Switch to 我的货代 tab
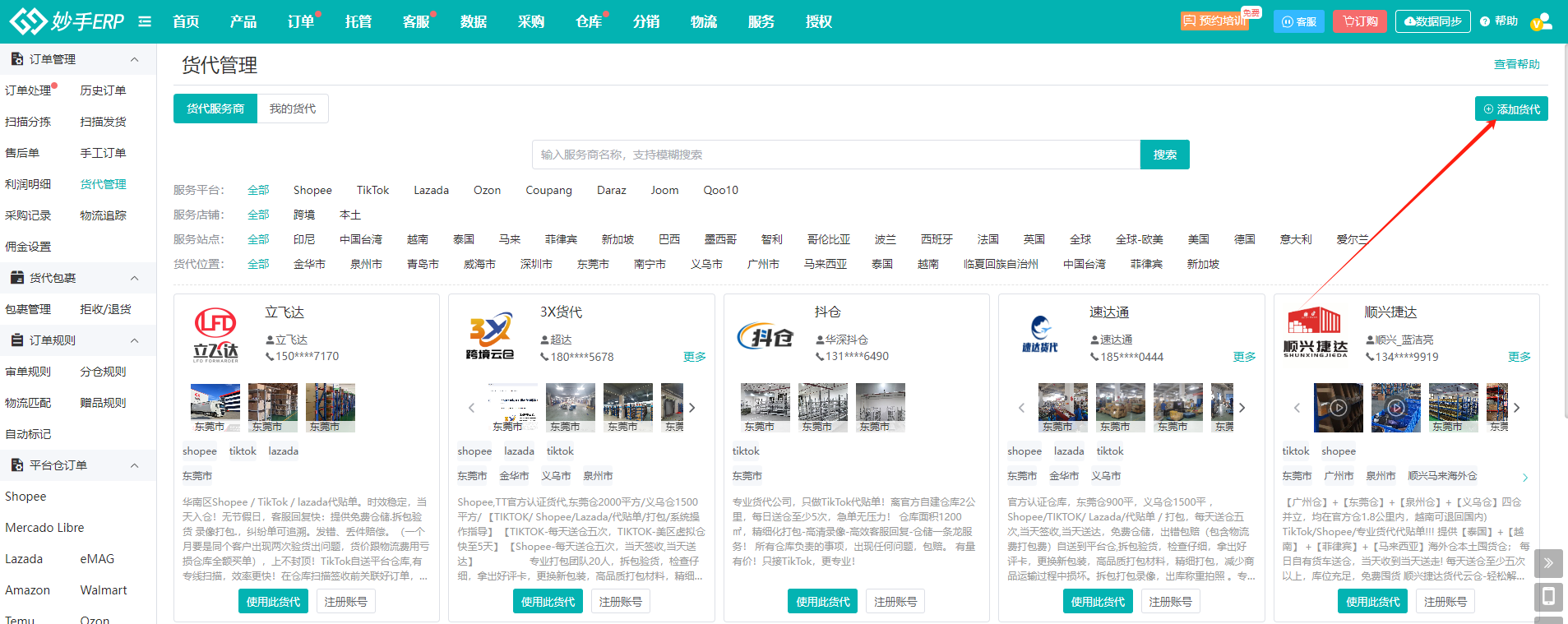The width and height of the screenshot is (1568, 624). (x=293, y=109)
